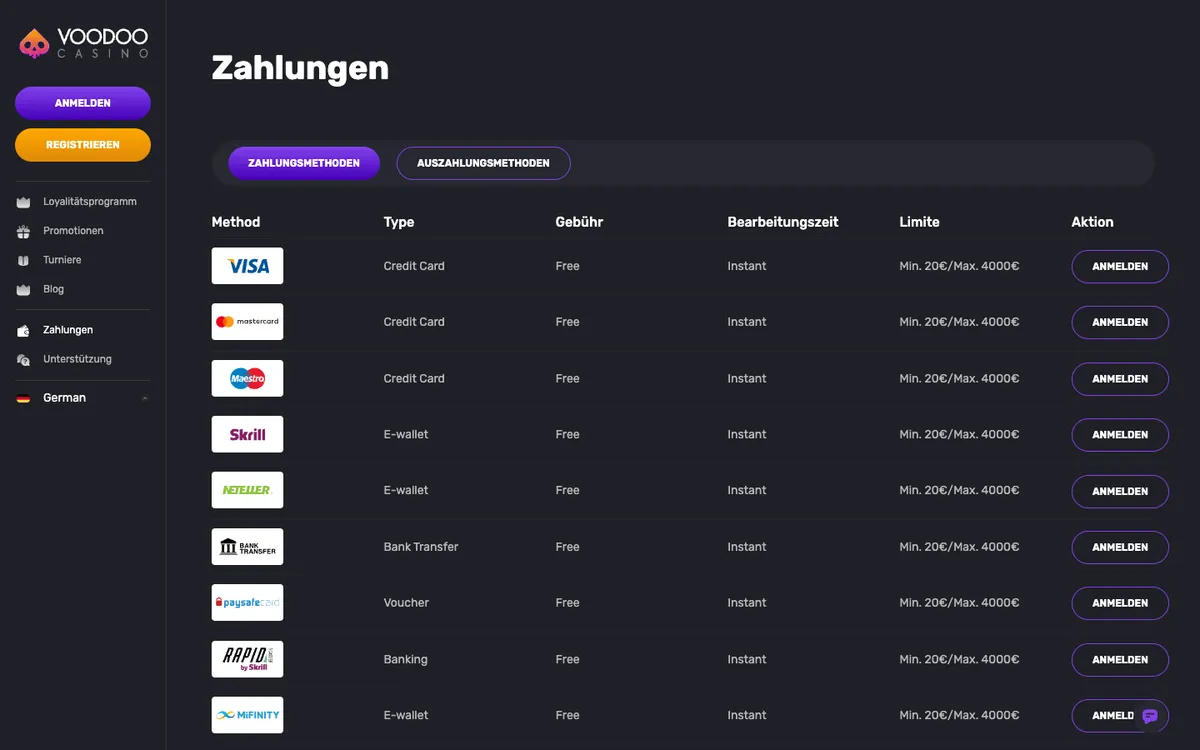
Task: Click Anmelden in the Maestro row
Action: coord(1120,379)
